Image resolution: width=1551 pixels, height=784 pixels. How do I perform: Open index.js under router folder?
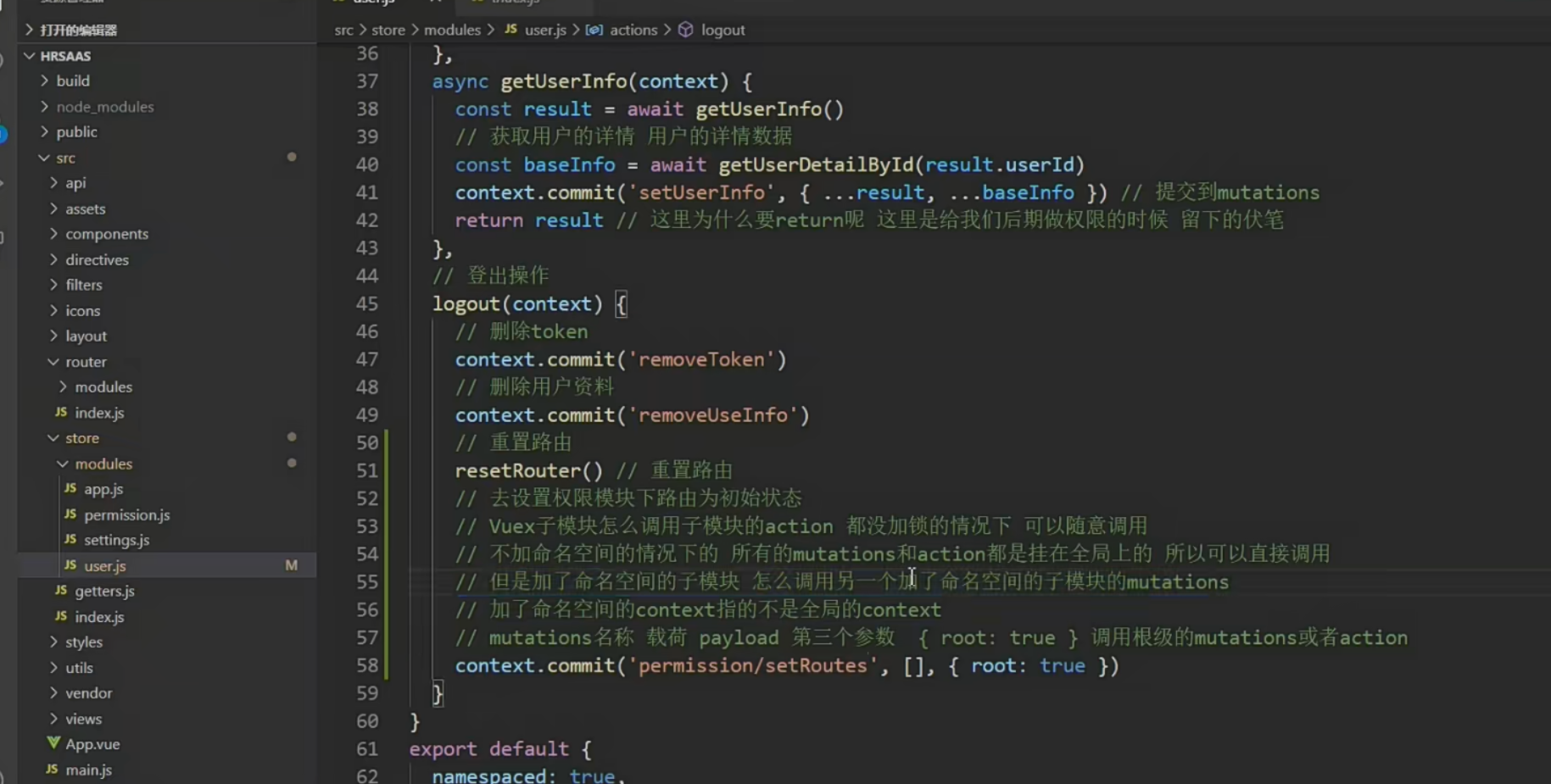(99, 412)
